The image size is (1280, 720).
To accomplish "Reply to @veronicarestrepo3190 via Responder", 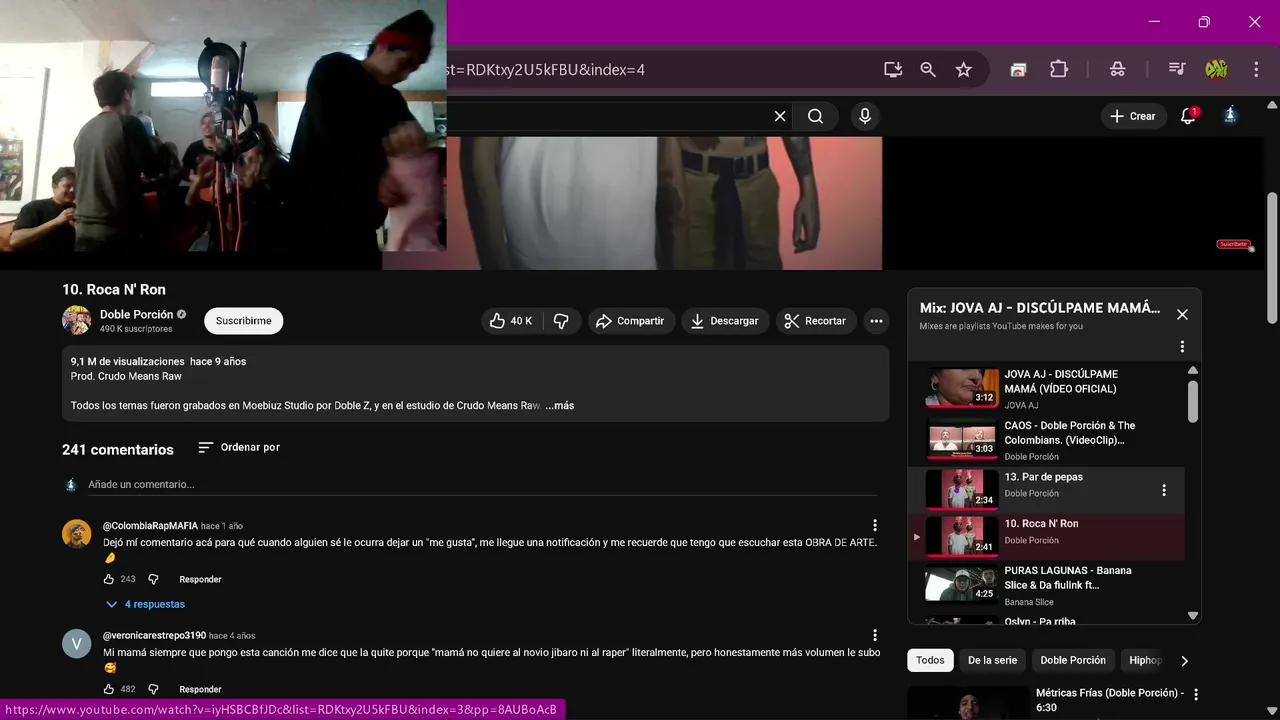I will pyautogui.click(x=200, y=689).
